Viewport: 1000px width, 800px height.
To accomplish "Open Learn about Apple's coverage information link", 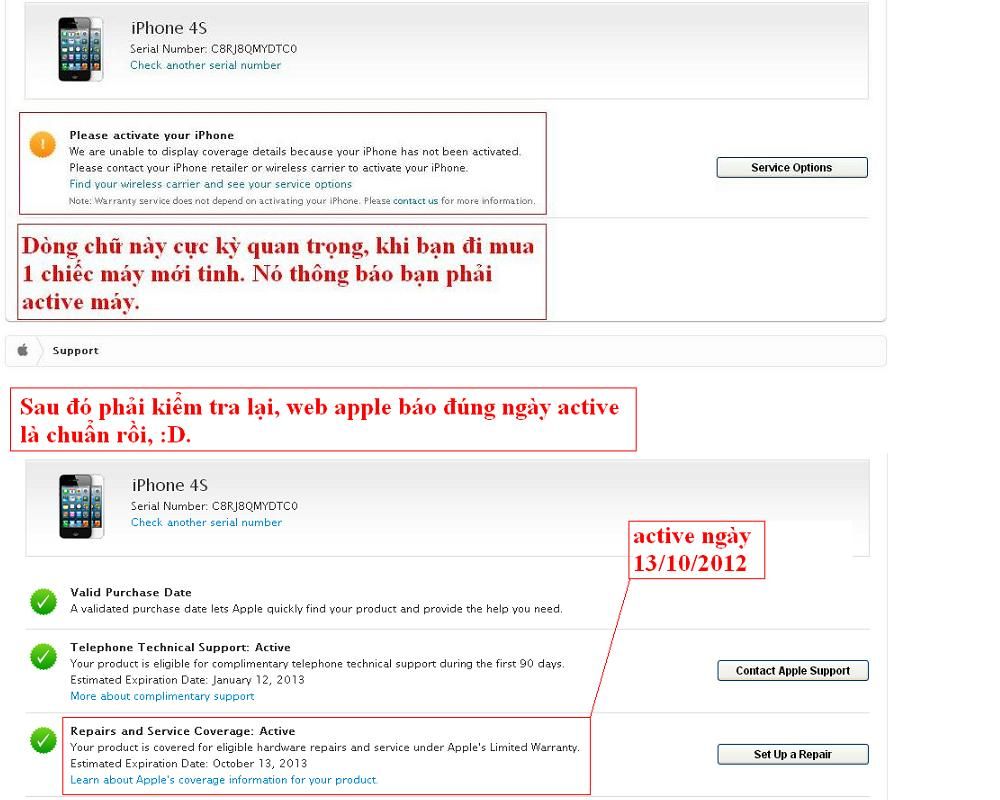I will click(224, 780).
